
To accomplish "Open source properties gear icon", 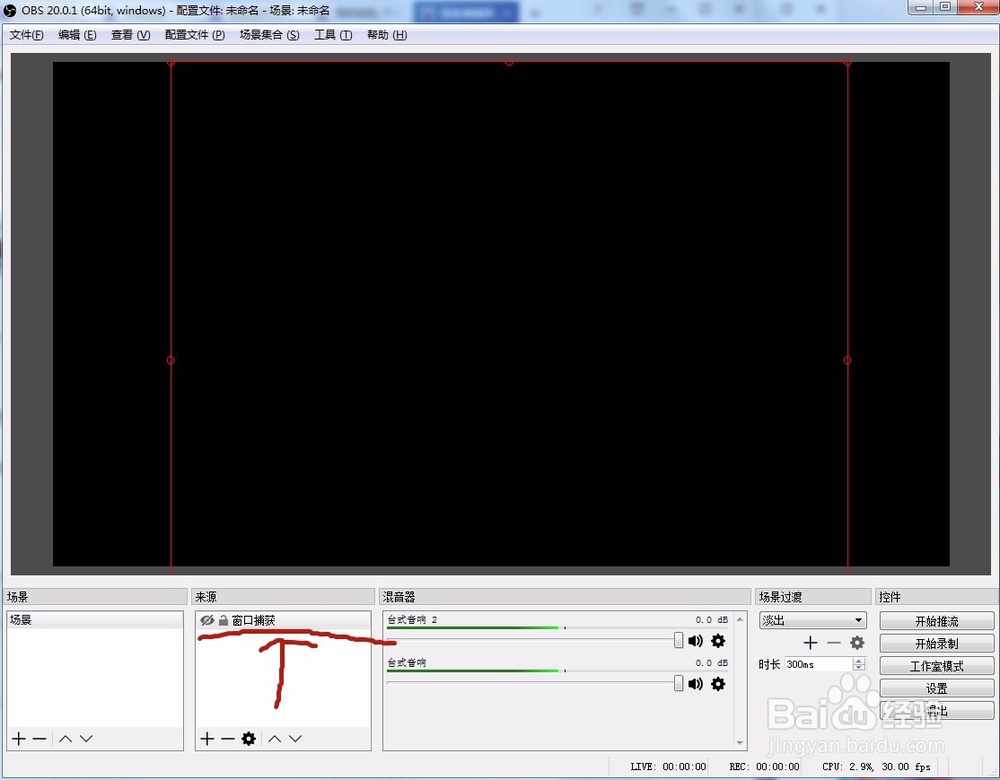I will pos(249,739).
